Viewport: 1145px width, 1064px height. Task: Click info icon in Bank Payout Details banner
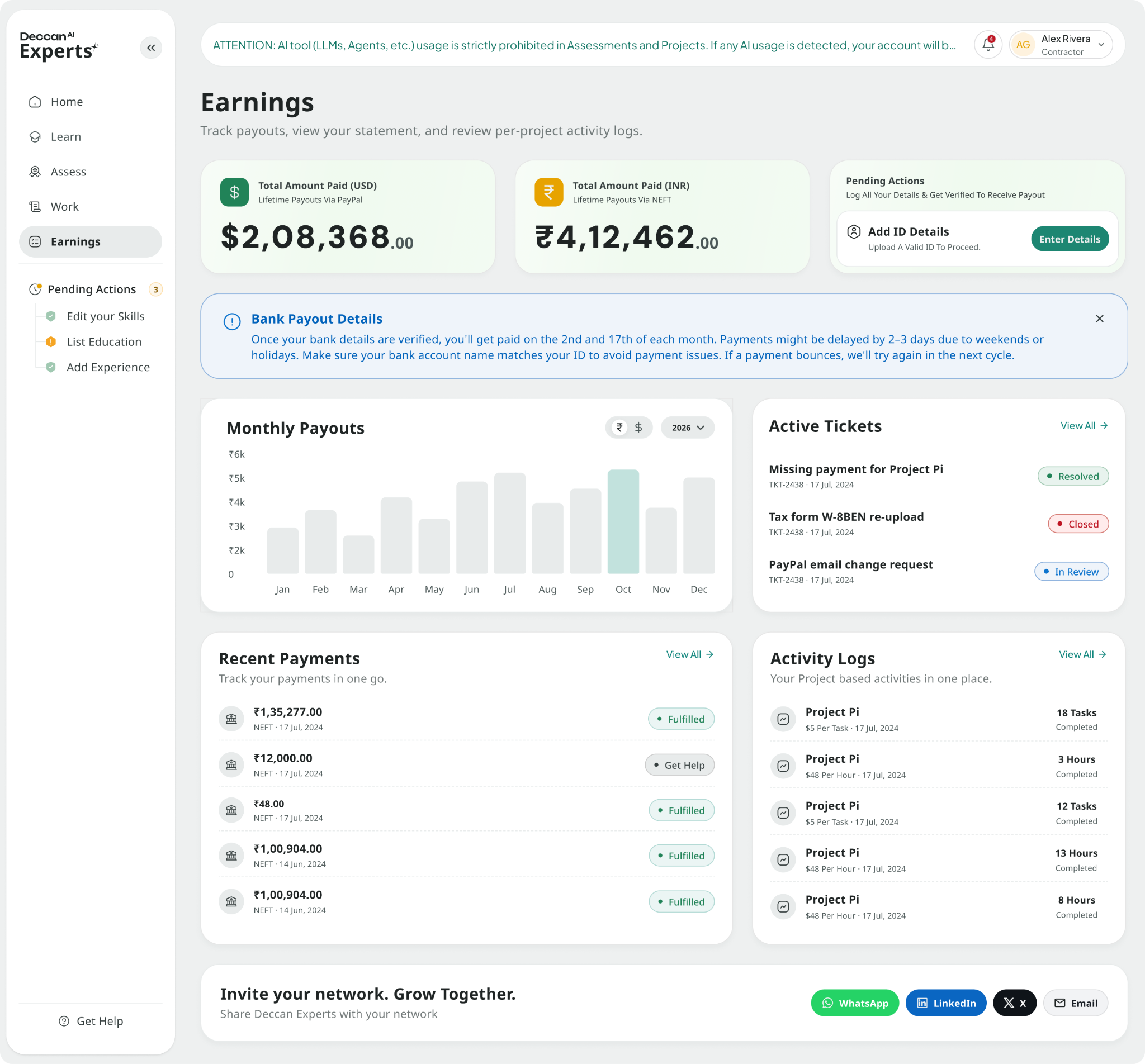coord(232,321)
